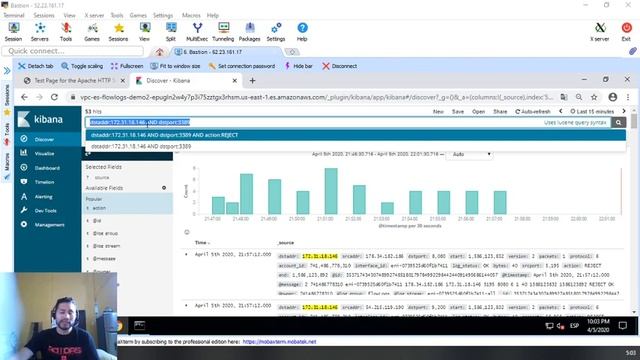Click the available fields gear settings icon

[164, 188]
